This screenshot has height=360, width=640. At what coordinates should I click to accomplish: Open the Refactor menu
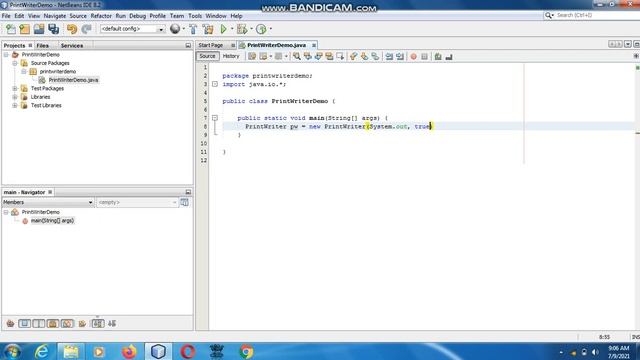coord(101,16)
